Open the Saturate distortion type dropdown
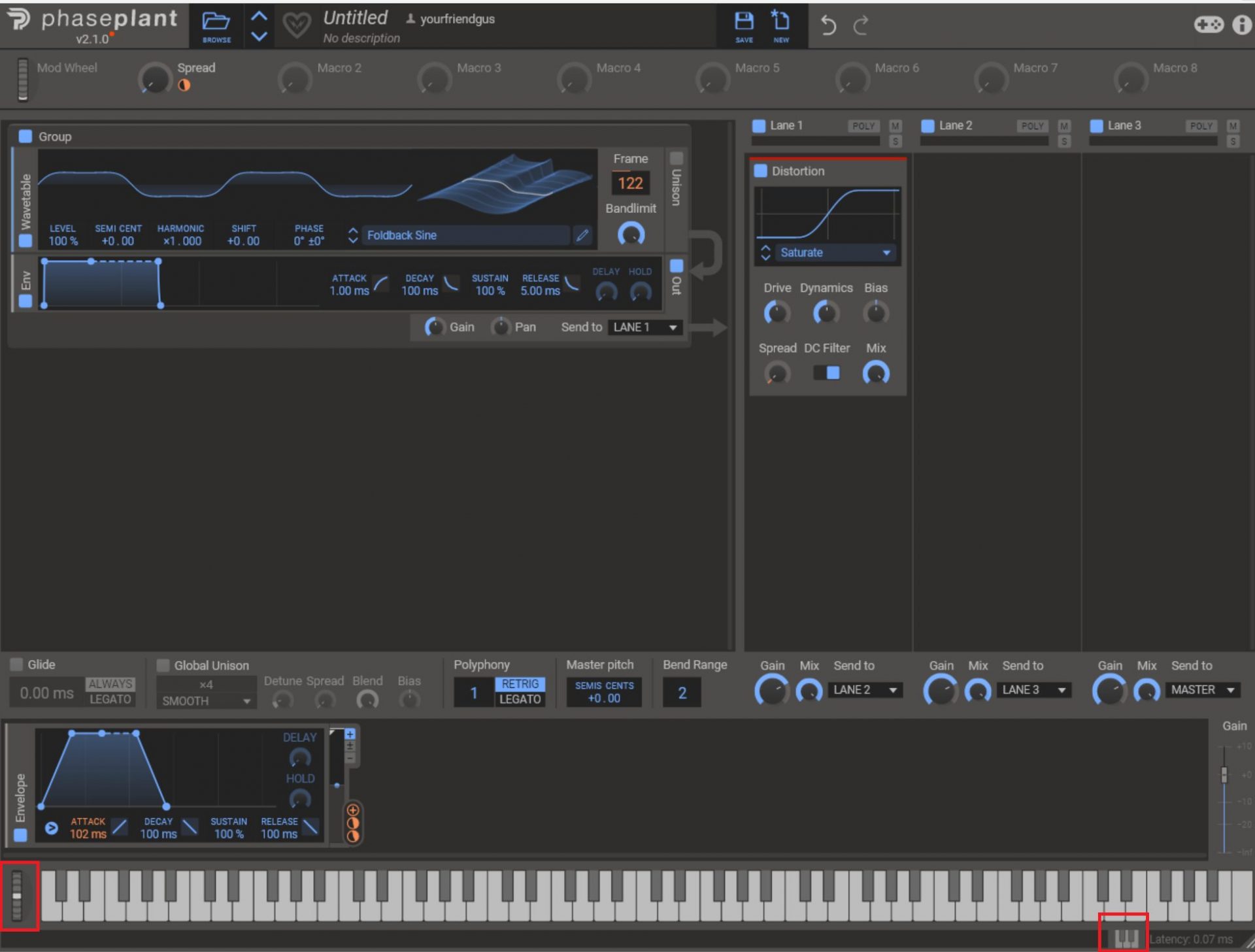 point(835,253)
